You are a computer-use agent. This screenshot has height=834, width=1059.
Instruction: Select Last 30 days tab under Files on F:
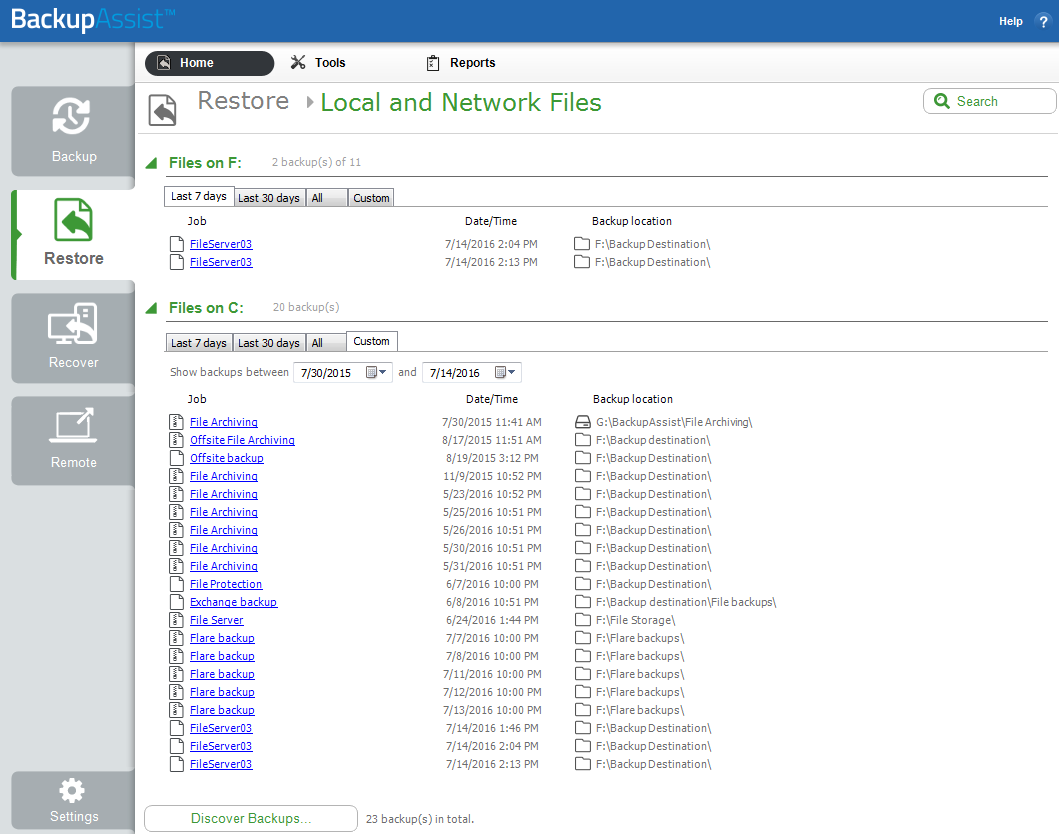click(x=269, y=198)
